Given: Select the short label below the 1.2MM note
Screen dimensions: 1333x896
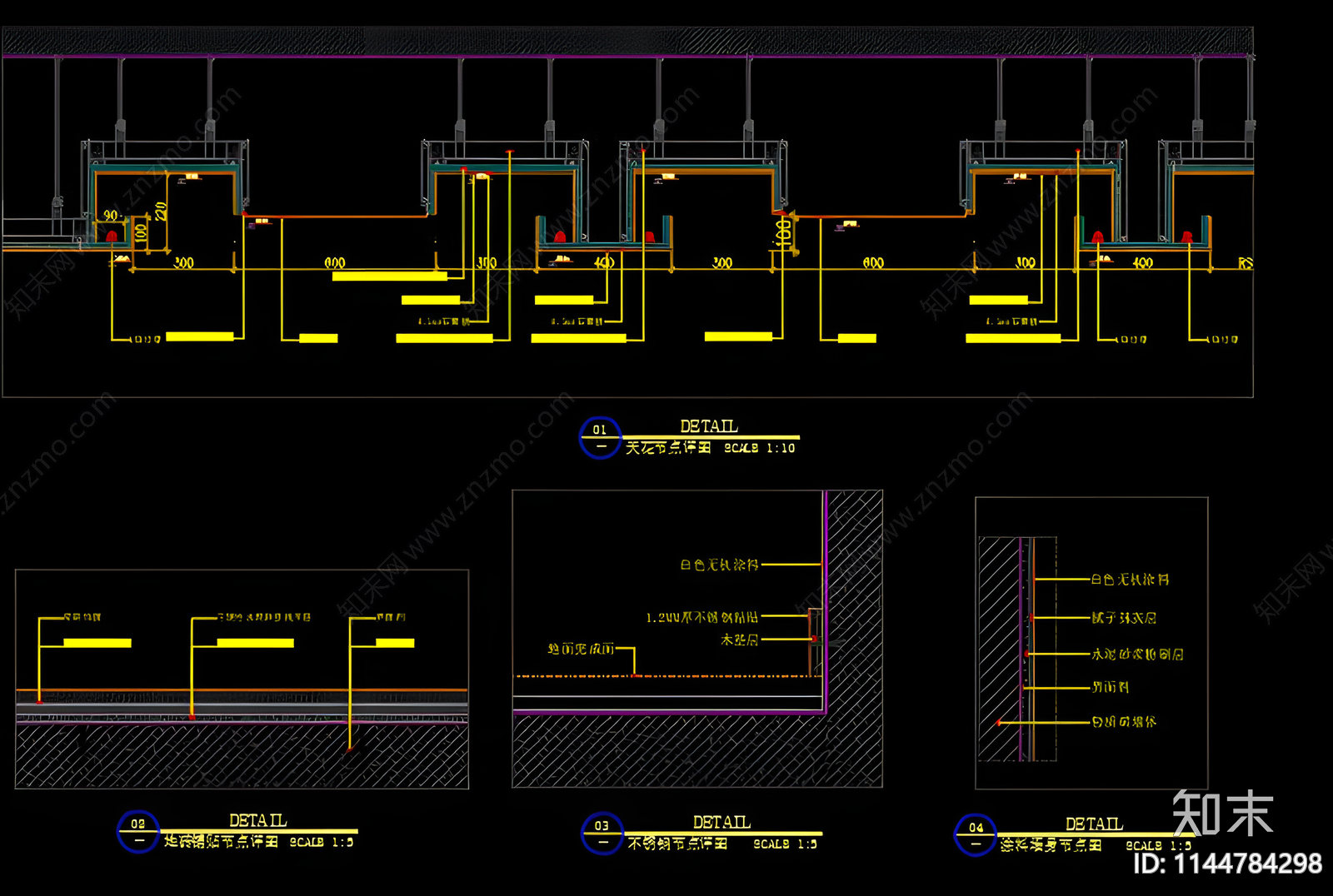Looking at the screenshot, I should (740, 640).
